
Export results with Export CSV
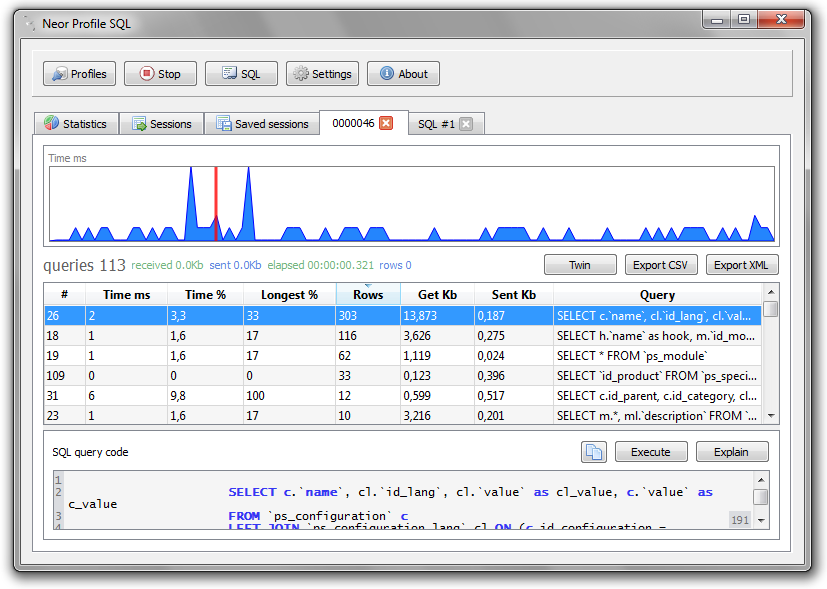661,265
